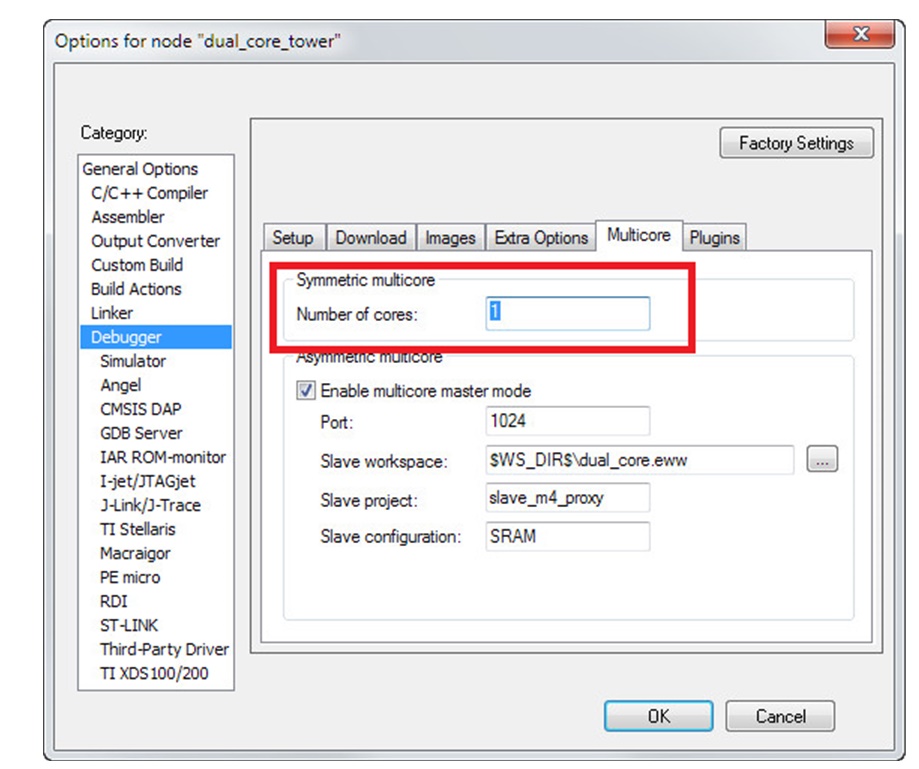Switch to the Setup tab
This screenshot has height=769, width=919.
pos(293,238)
